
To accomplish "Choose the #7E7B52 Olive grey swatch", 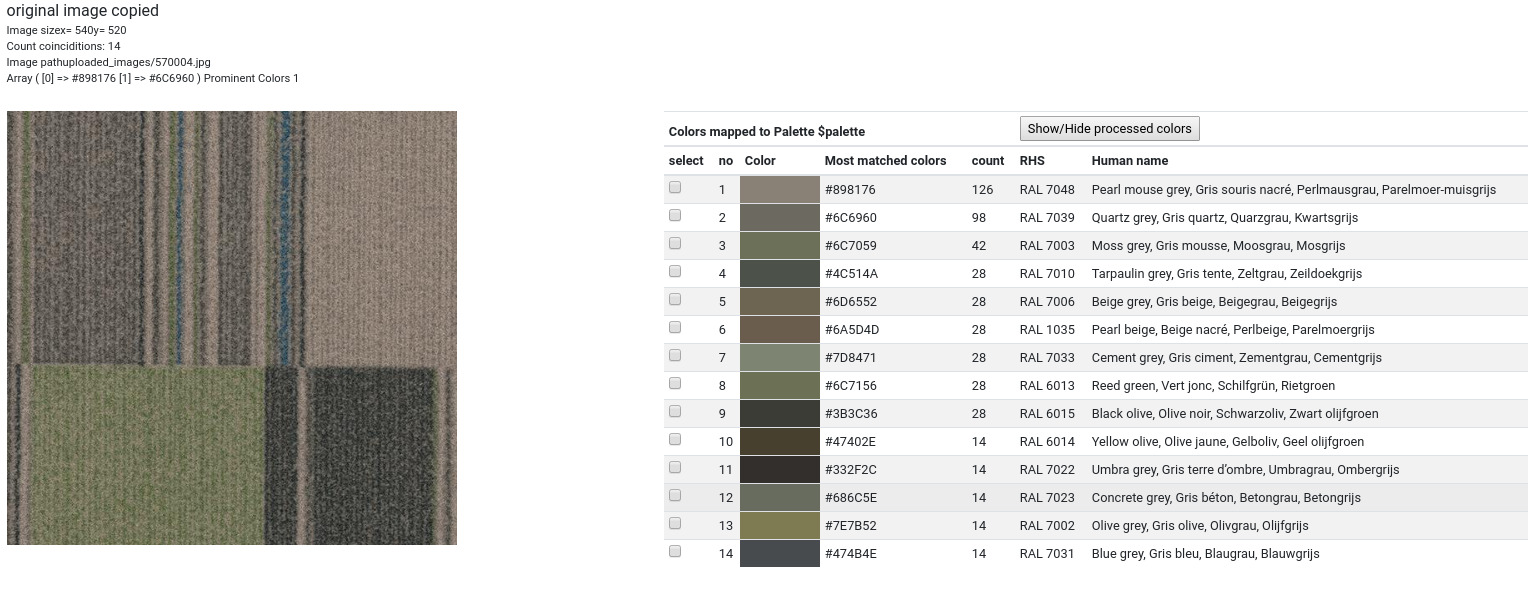I will coord(779,526).
